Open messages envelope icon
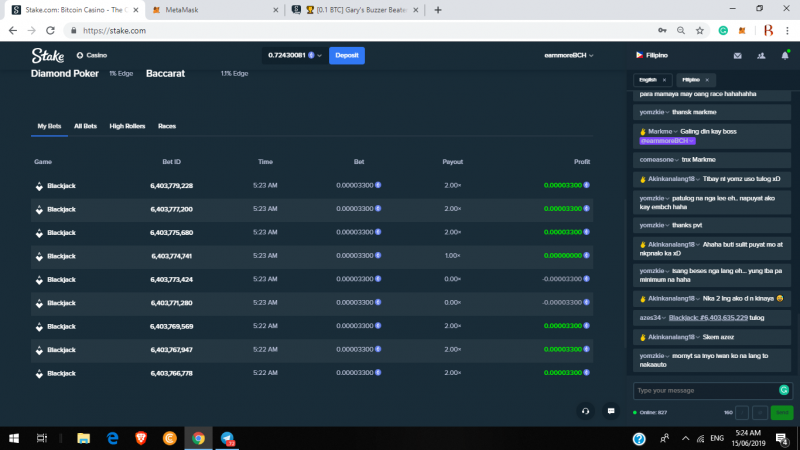This screenshot has height=450, width=800. tap(738, 56)
